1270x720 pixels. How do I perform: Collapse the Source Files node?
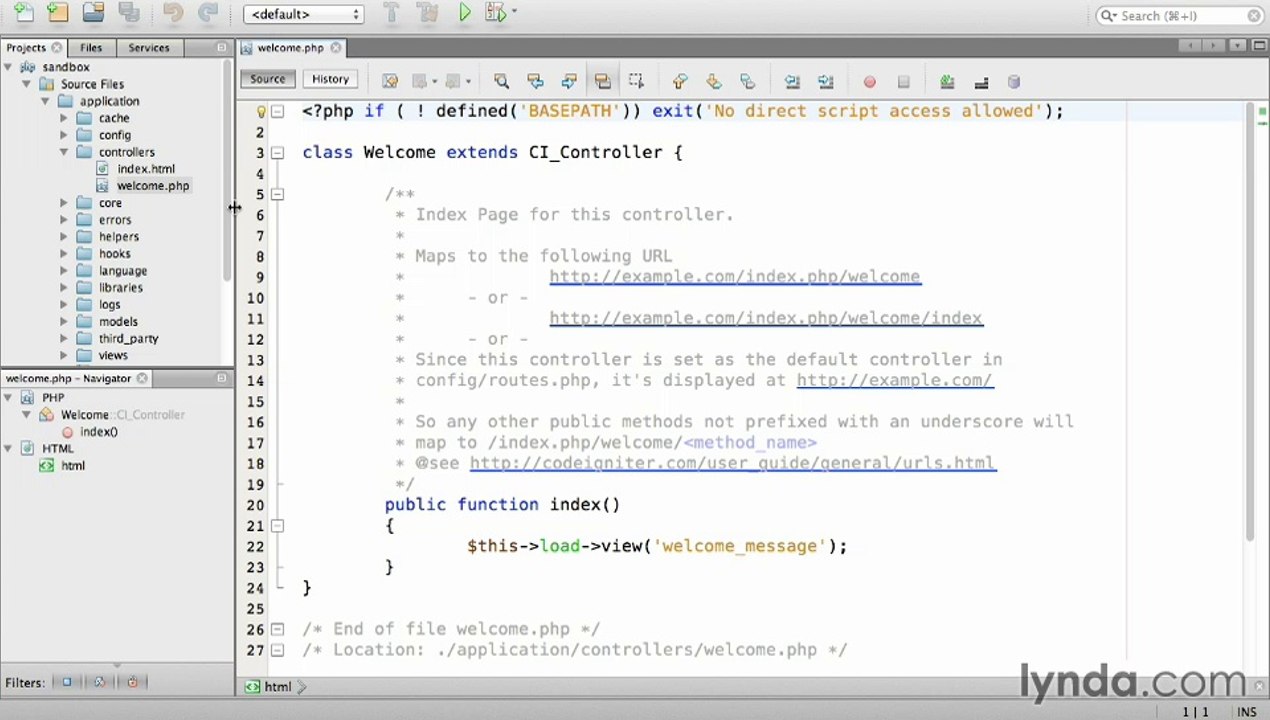27,84
